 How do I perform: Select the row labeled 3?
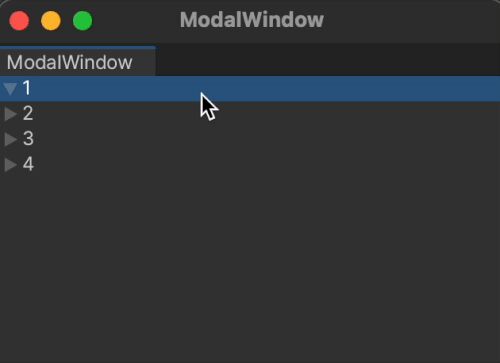click(250, 139)
